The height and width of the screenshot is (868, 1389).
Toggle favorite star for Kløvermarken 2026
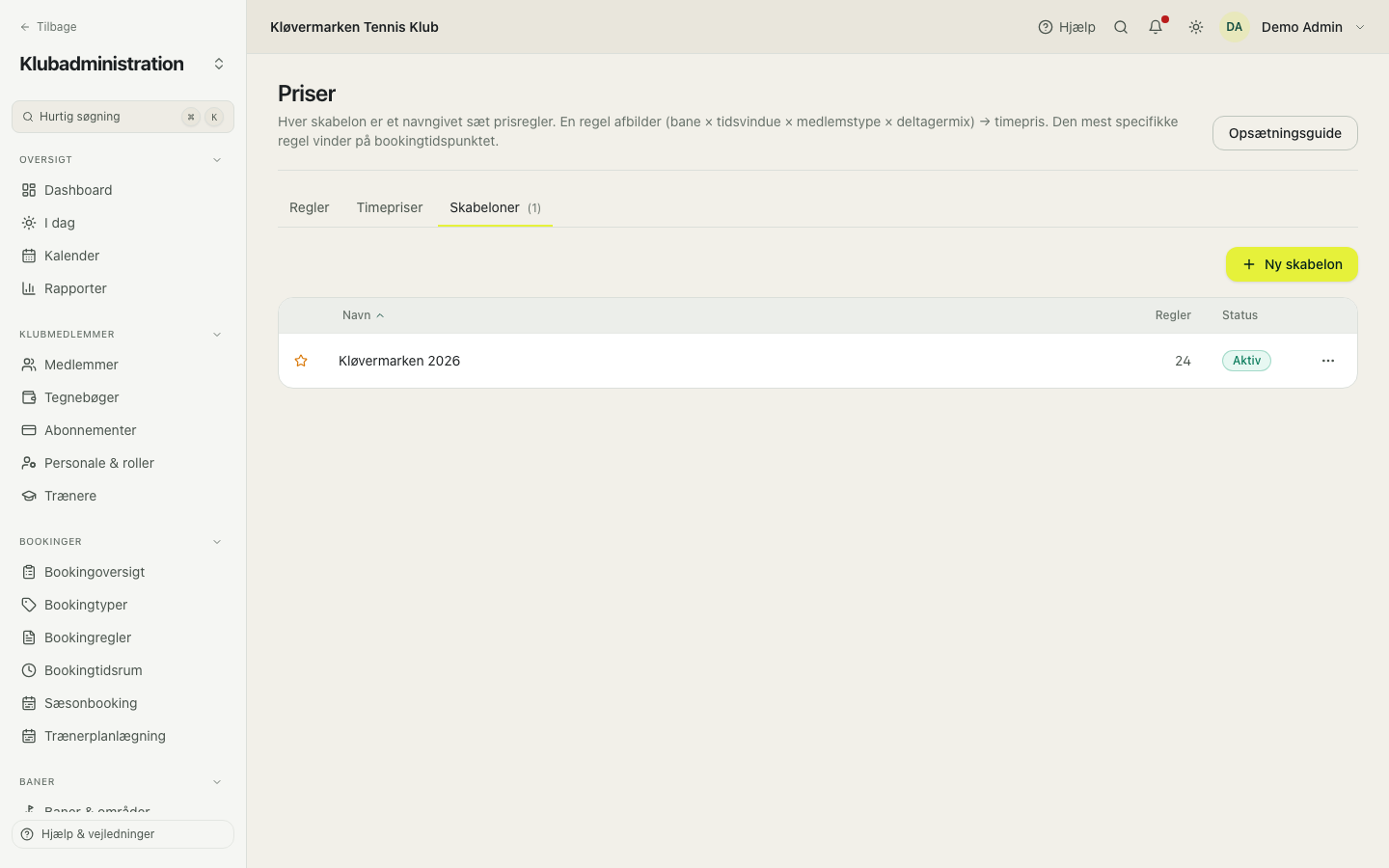coord(301,361)
